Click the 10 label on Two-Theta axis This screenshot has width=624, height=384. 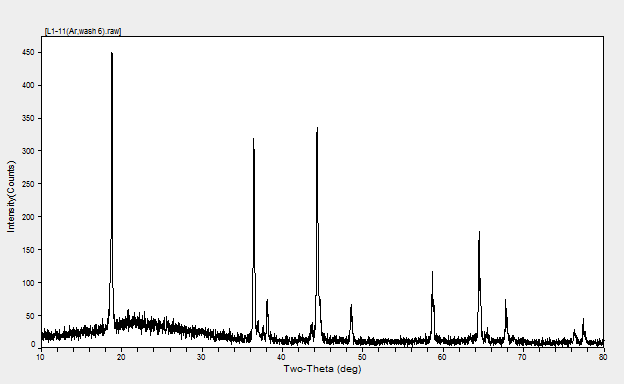[41, 357]
